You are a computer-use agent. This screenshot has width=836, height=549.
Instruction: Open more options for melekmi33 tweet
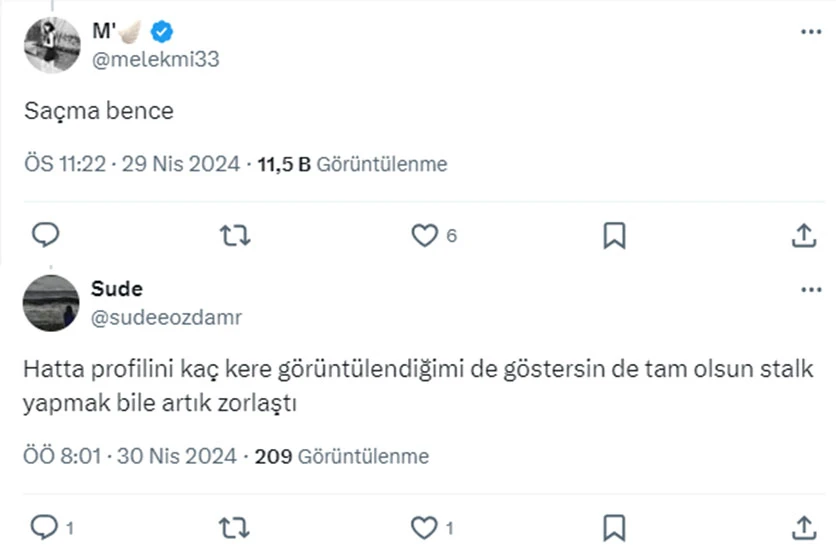click(810, 32)
